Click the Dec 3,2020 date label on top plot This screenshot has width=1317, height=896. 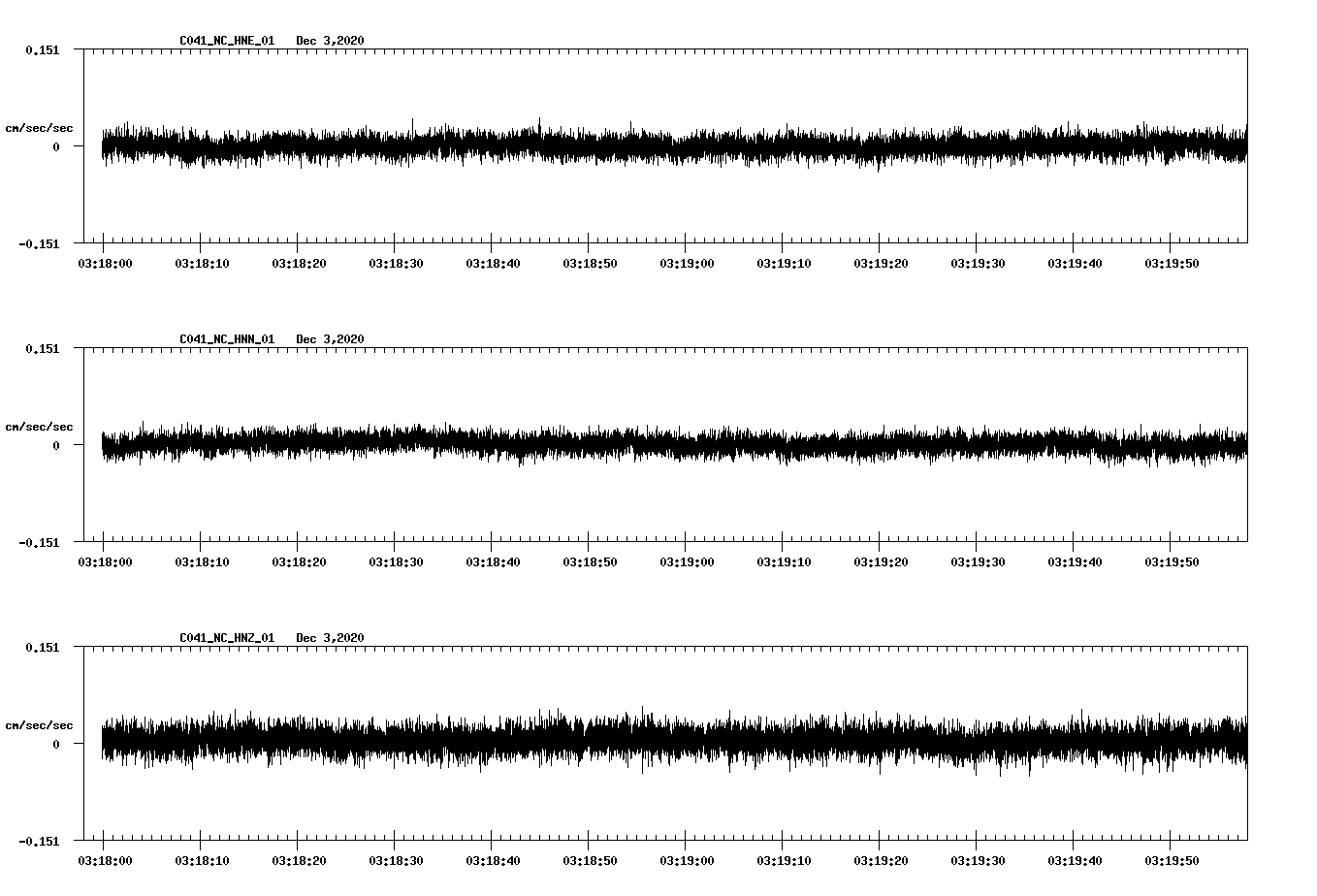pyautogui.click(x=332, y=41)
